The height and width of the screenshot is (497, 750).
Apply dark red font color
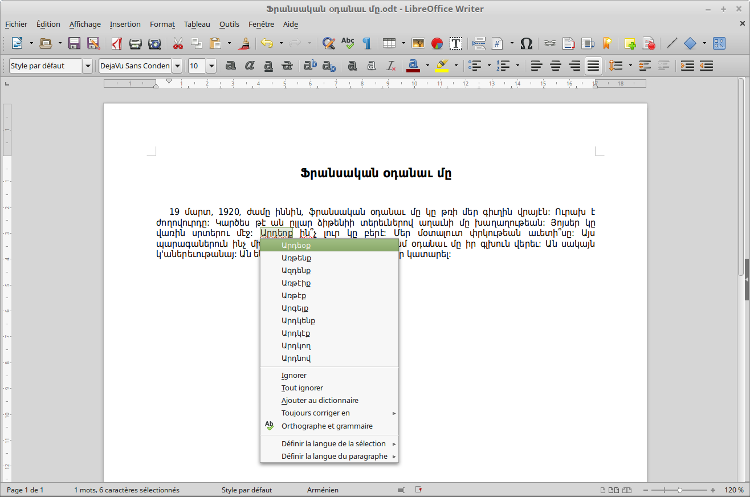414,66
